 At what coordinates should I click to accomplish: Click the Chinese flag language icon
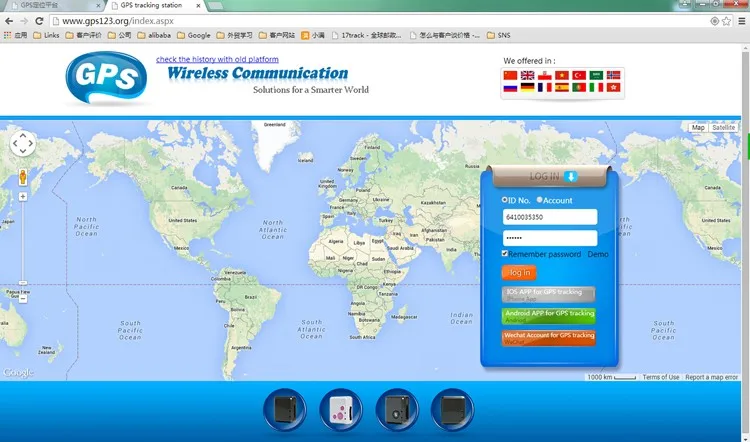point(511,75)
